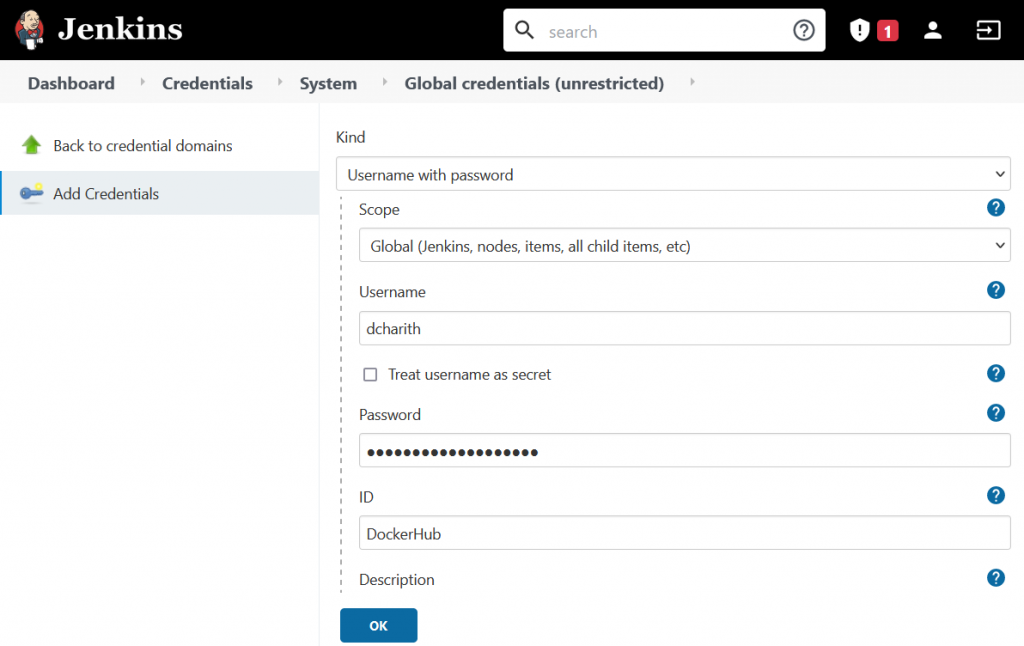The width and height of the screenshot is (1024, 646).
Task: Select Add Credentials sidebar item
Action: (160, 193)
